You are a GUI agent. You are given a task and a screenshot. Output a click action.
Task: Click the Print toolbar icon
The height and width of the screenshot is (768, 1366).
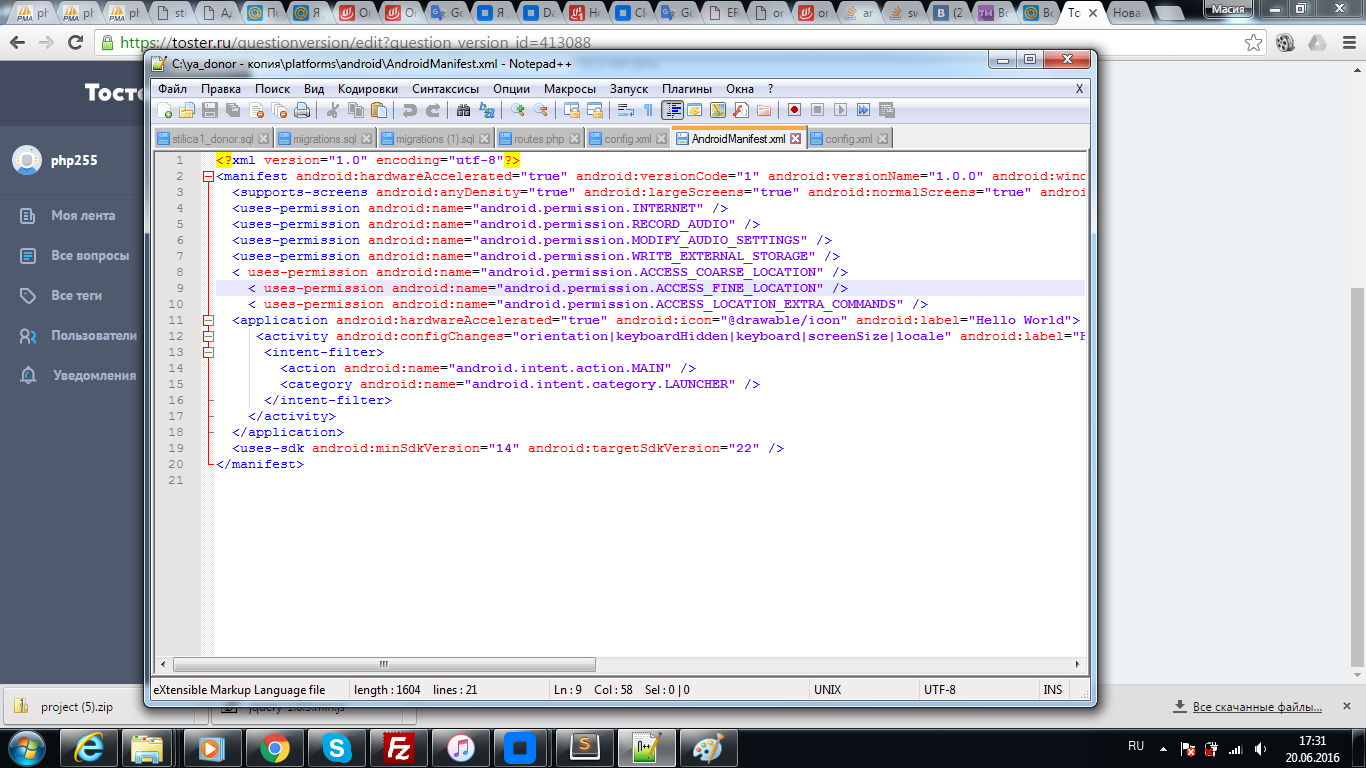click(302, 110)
